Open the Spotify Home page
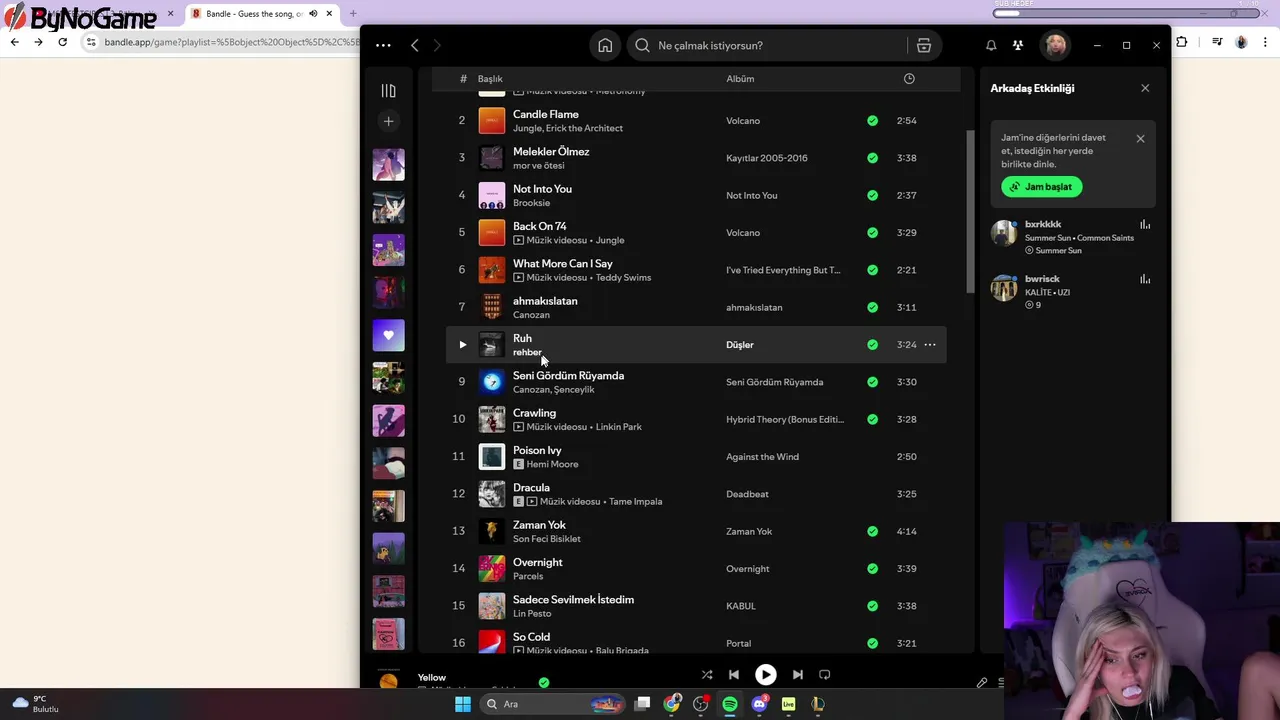The width and height of the screenshot is (1280, 720). point(605,45)
